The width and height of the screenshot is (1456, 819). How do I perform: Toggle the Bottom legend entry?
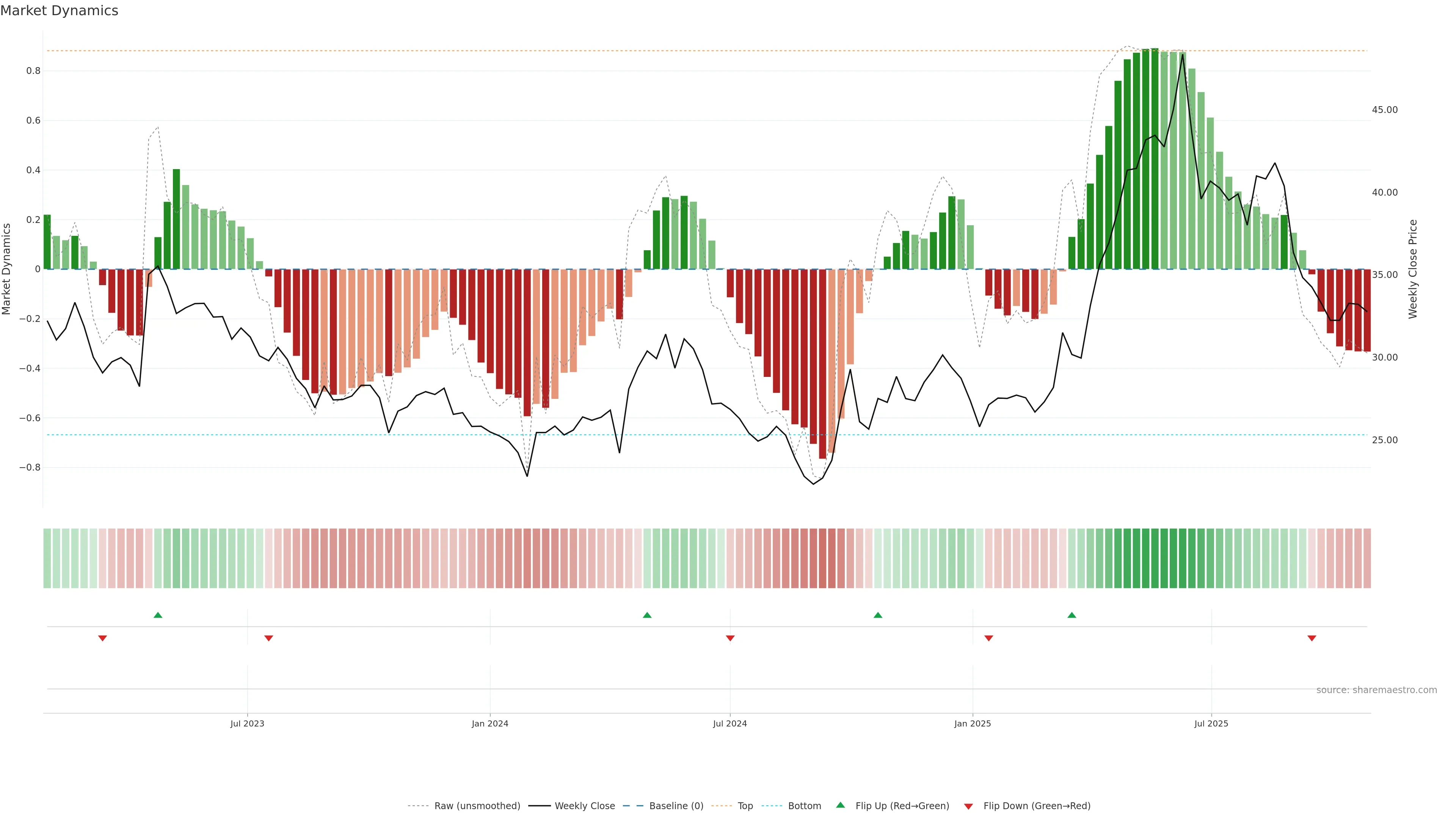point(804,806)
